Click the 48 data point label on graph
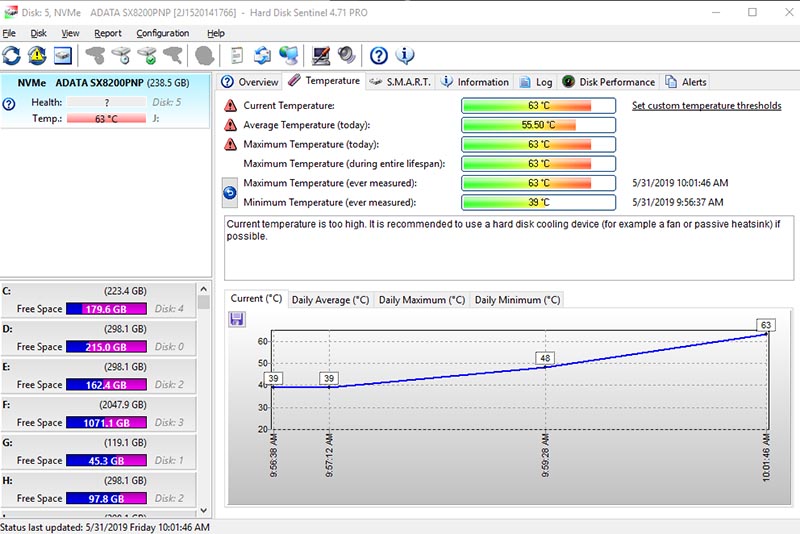This screenshot has height=534, width=800. (545, 358)
